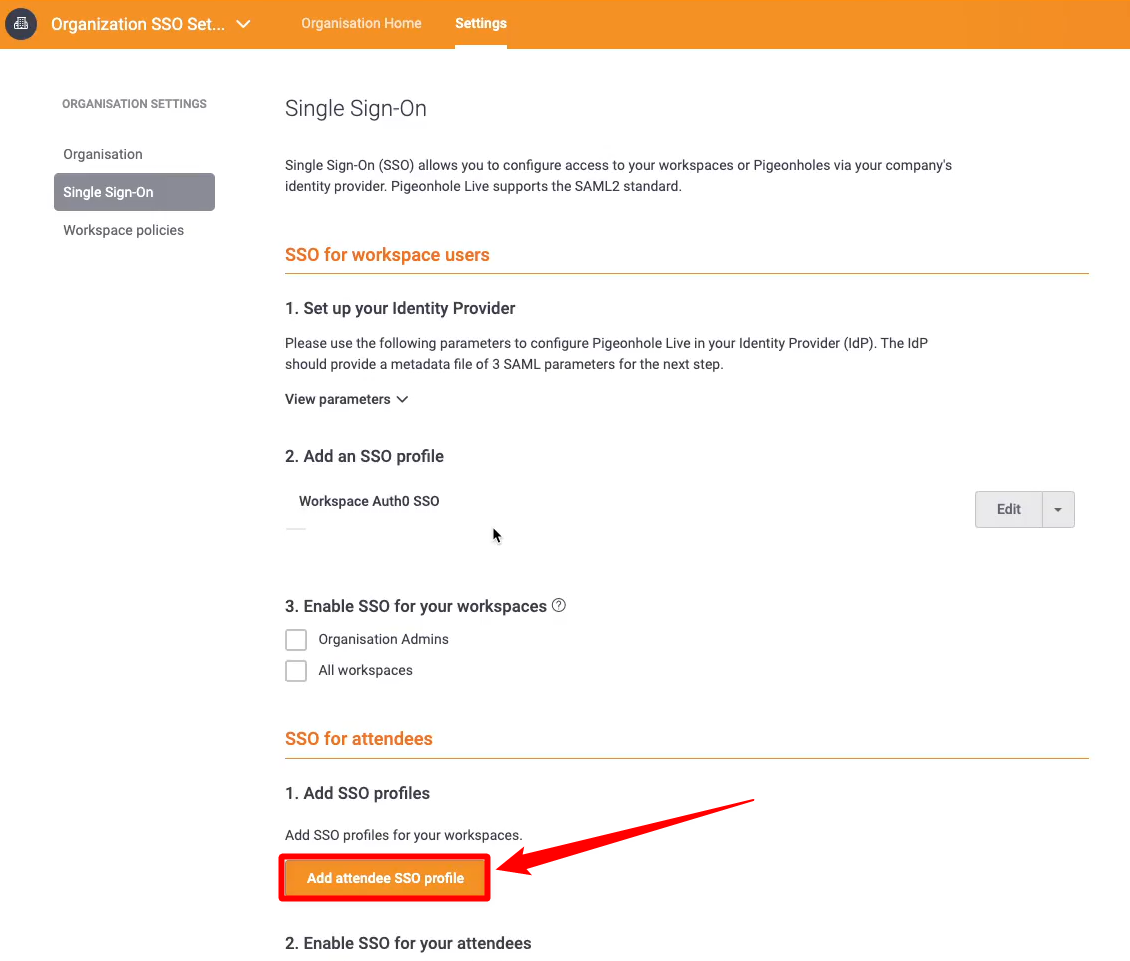Image resolution: width=1130 pixels, height=961 pixels.
Task: Open Organisation in the settings sidebar
Action: pos(103,154)
